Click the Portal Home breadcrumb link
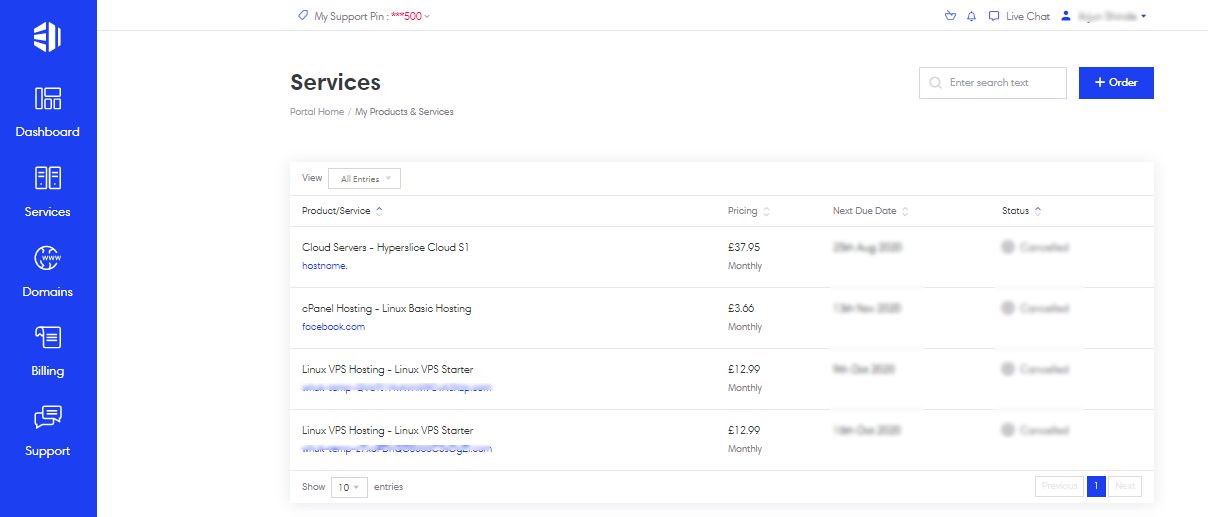This screenshot has width=1208, height=517. pyautogui.click(x=316, y=112)
